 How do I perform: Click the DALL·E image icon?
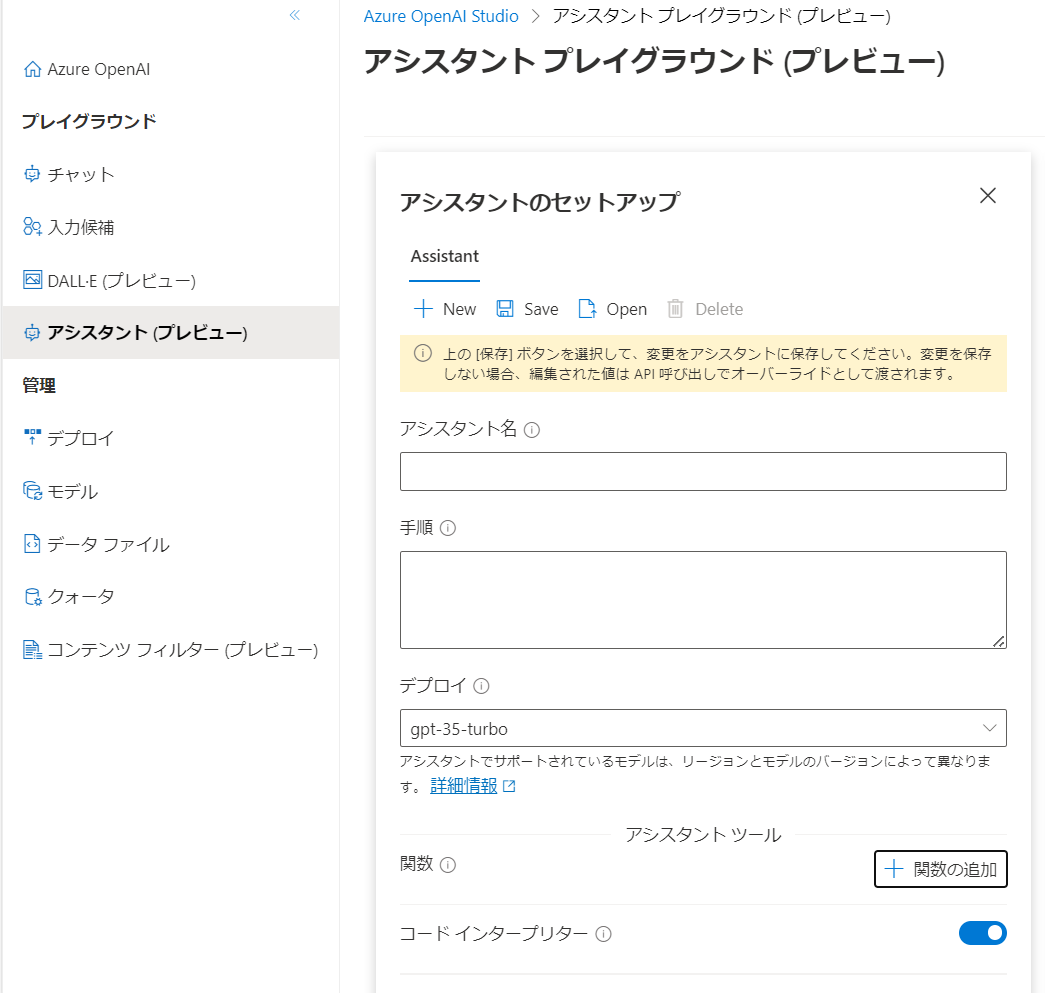click(x=32, y=279)
